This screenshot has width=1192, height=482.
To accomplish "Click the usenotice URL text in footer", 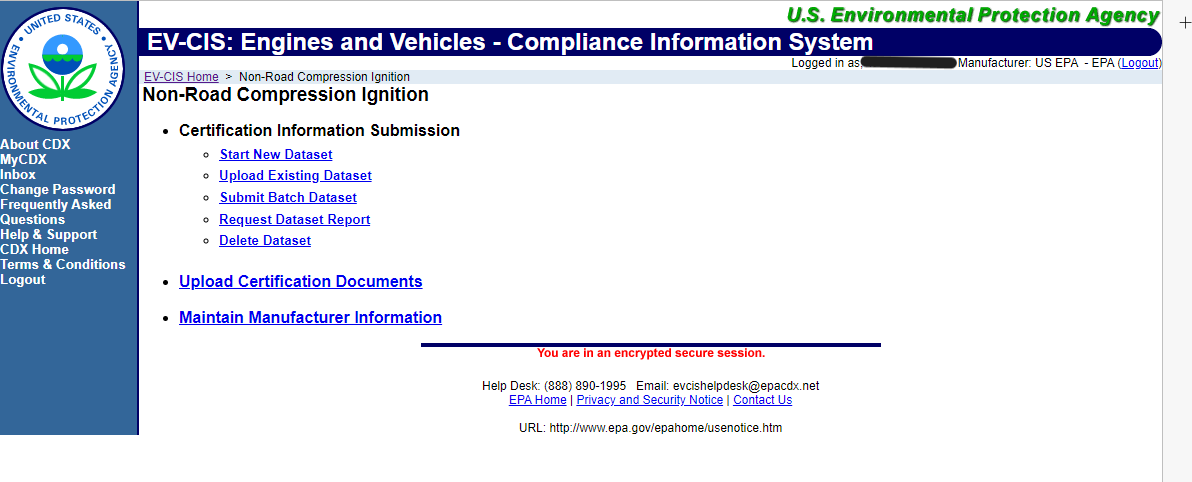I will coord(666,428).
